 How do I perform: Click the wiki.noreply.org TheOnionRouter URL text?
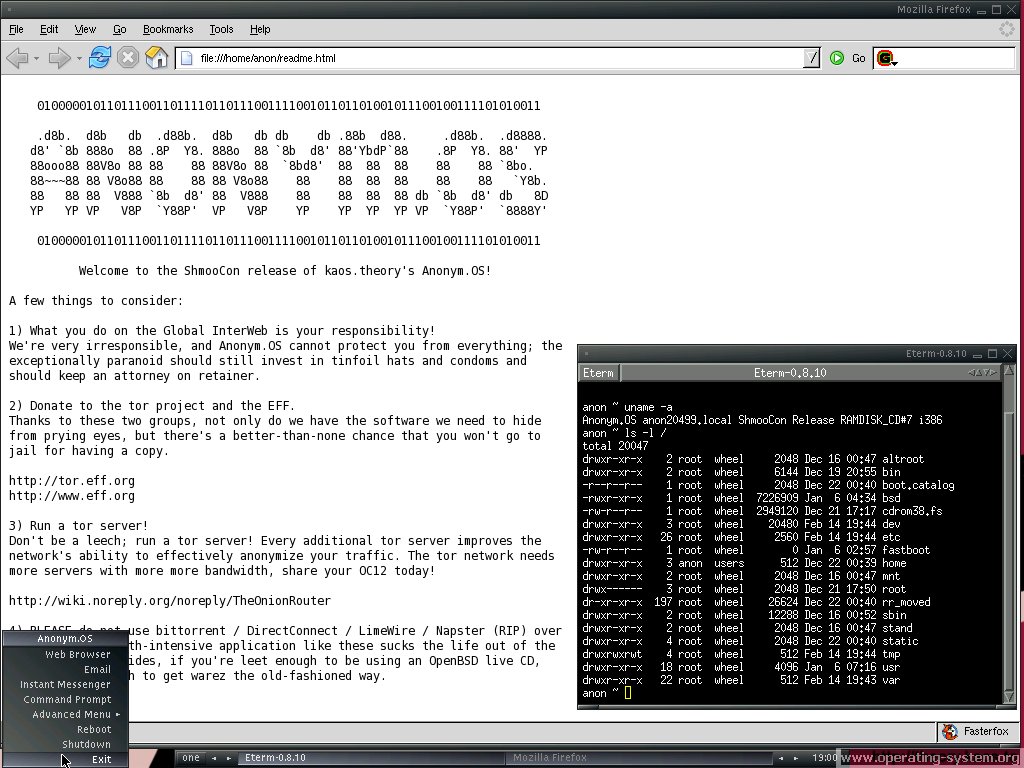[x=170, y=601]
